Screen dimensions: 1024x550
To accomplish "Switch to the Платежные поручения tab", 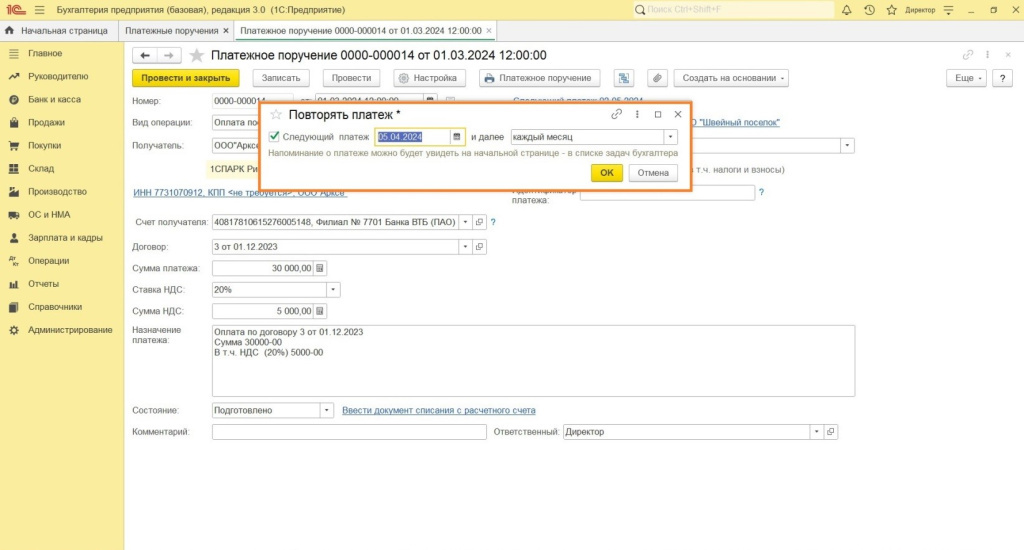I will point(171,31).
